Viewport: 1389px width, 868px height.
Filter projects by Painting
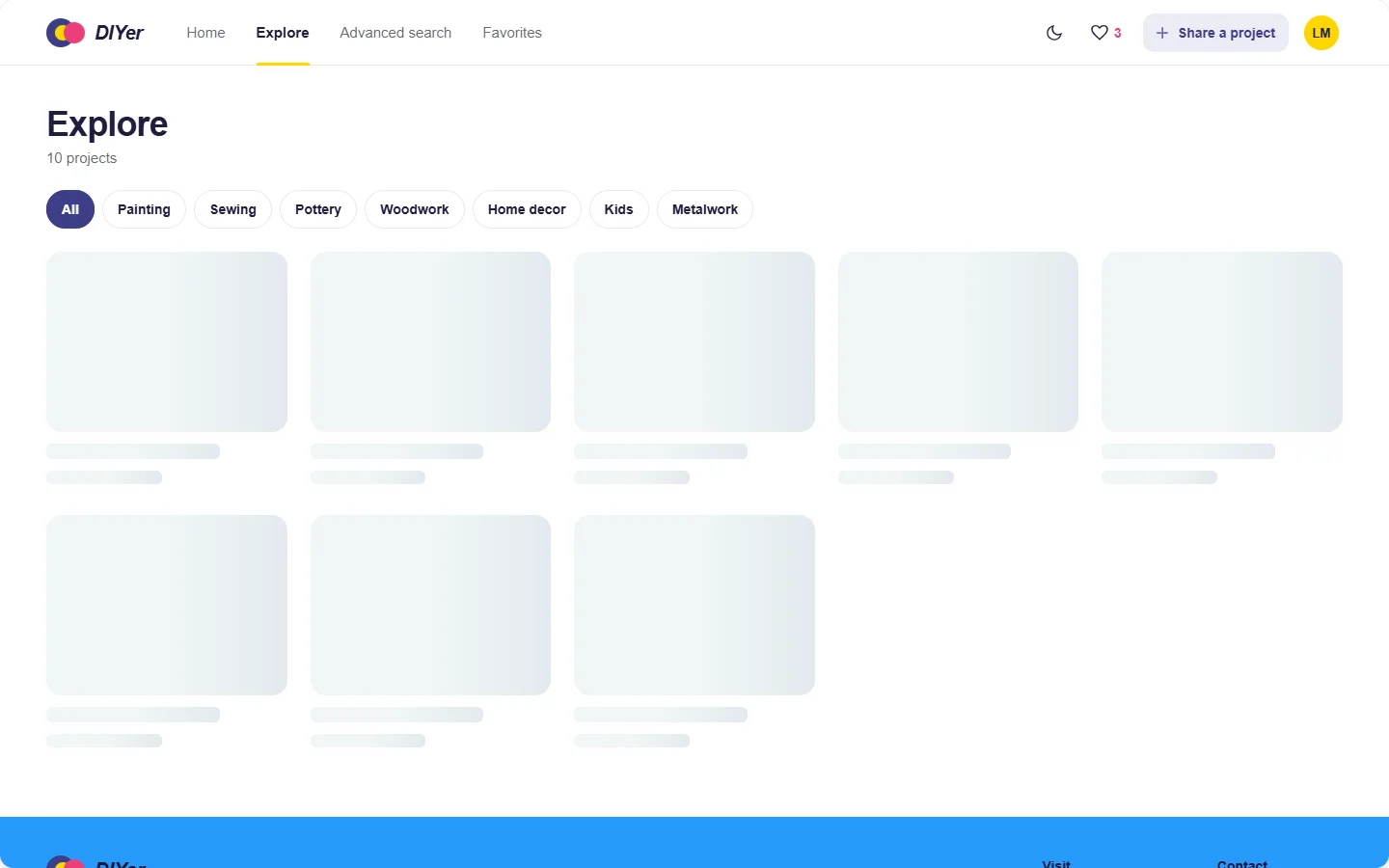(x=144, y=209)
